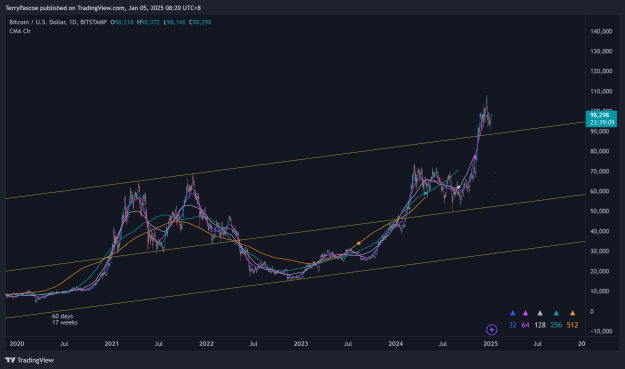Click the TradingView logo at bottom left
This screenshot has width=625, height=369.
point(10,360)
